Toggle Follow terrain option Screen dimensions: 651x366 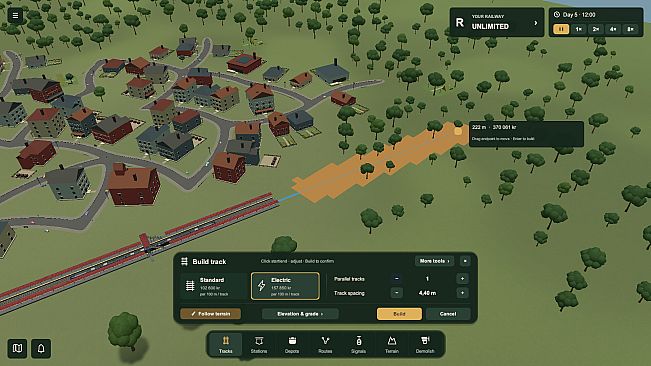[210, 314]
